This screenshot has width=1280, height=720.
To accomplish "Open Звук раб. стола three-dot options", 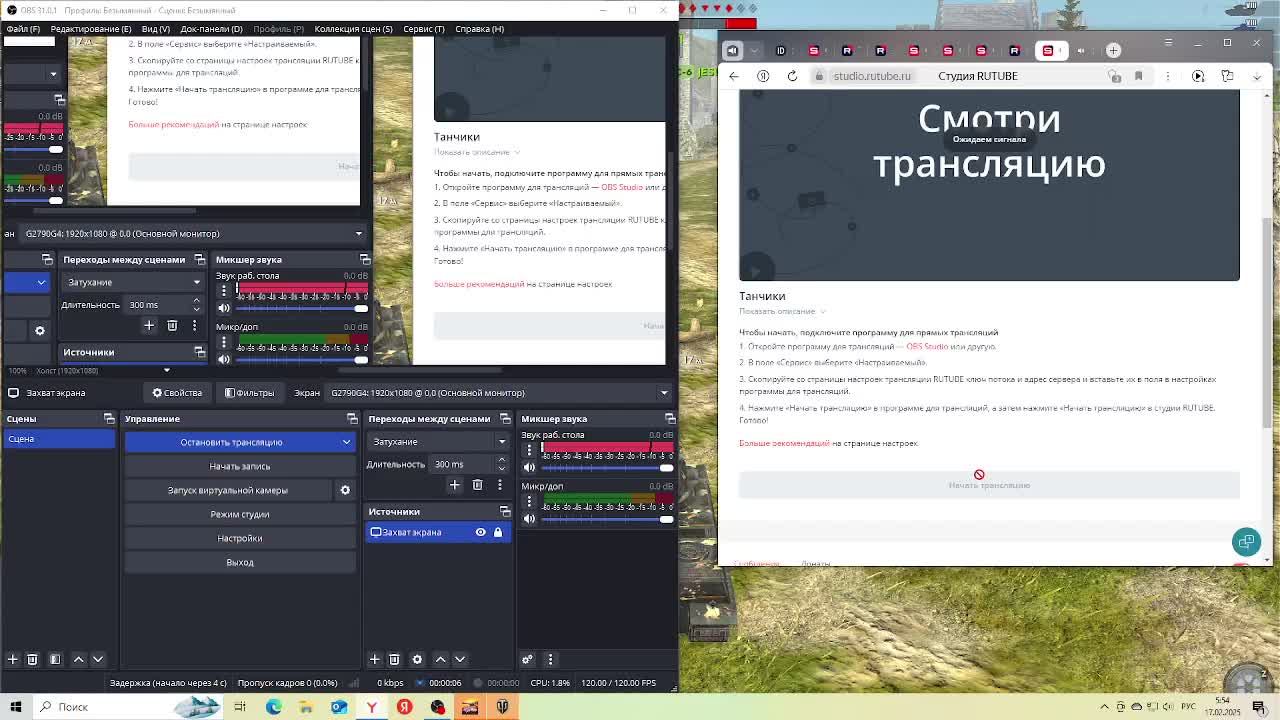I will pos(530,449).
